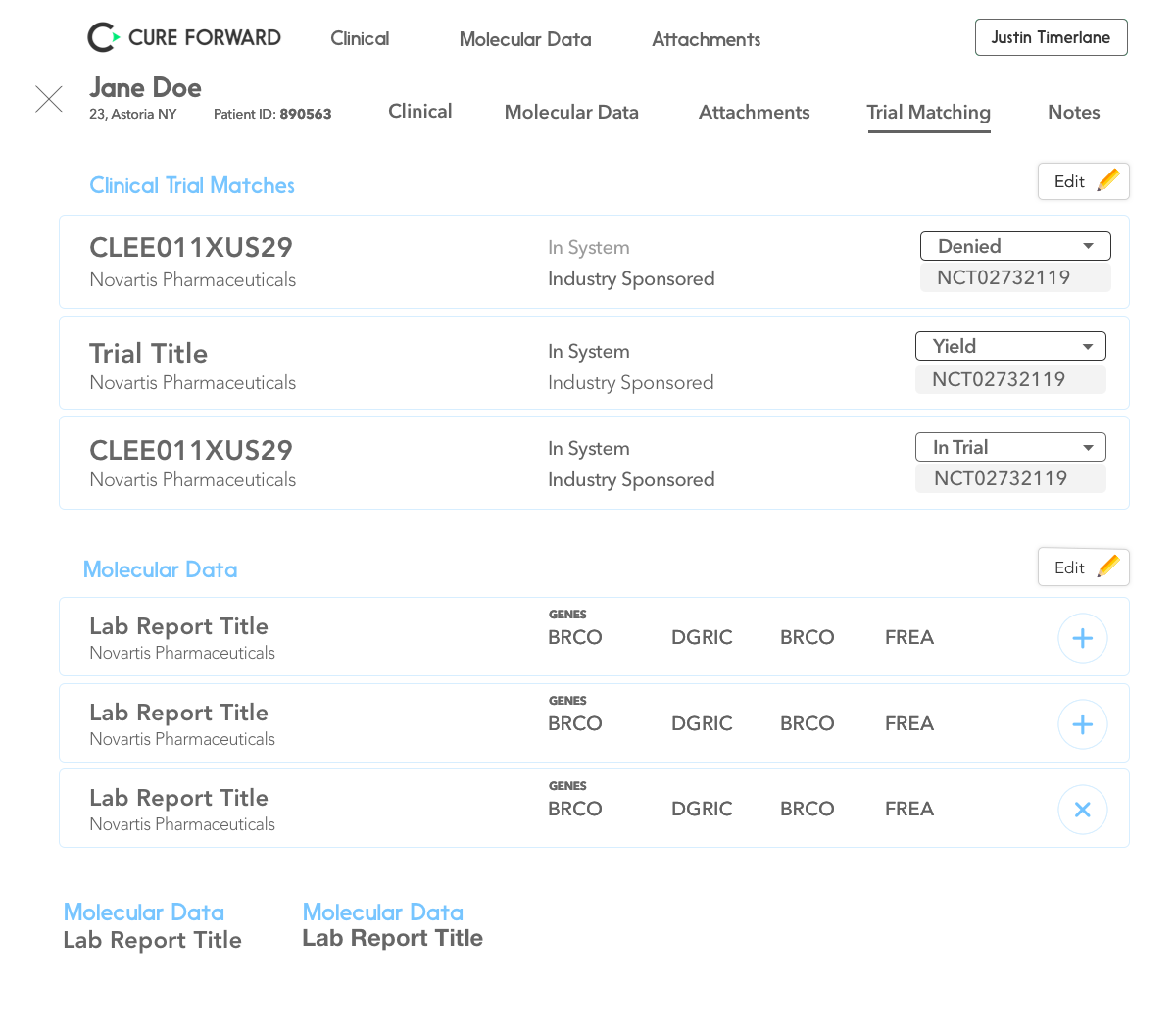The image size is (1176, 1035).
Task: Click Trial Title trial name
Action: pyautogui.click(x=148, y=353)
